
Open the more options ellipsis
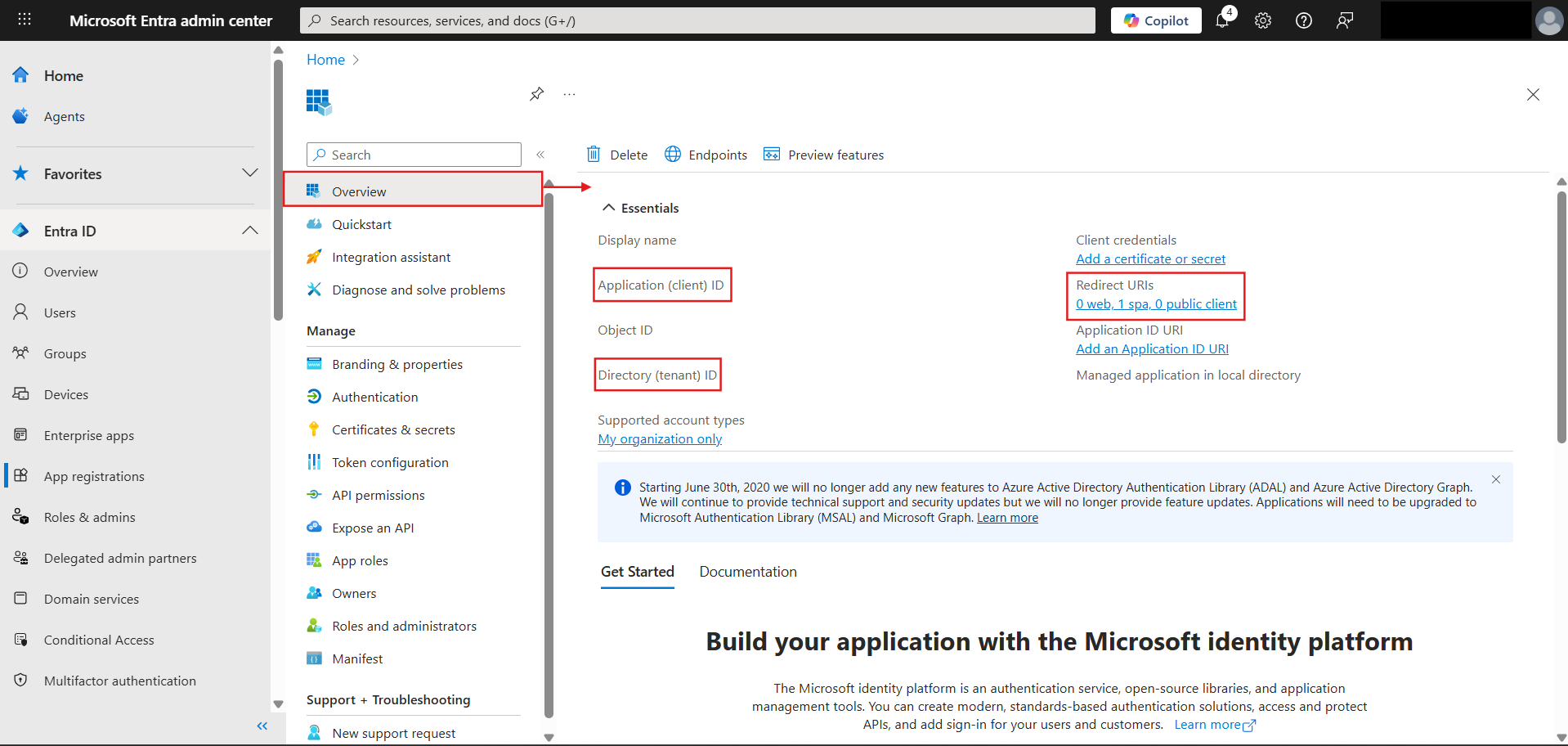[x=569, y=94]
